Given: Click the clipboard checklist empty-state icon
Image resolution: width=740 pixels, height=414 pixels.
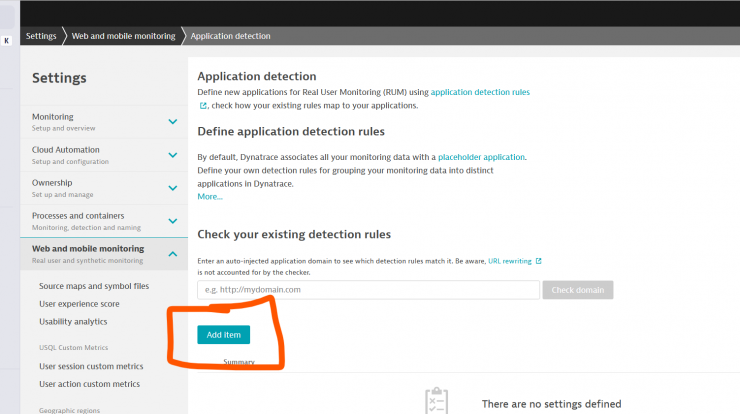Looking at the screenshot, I should point(437,400).
